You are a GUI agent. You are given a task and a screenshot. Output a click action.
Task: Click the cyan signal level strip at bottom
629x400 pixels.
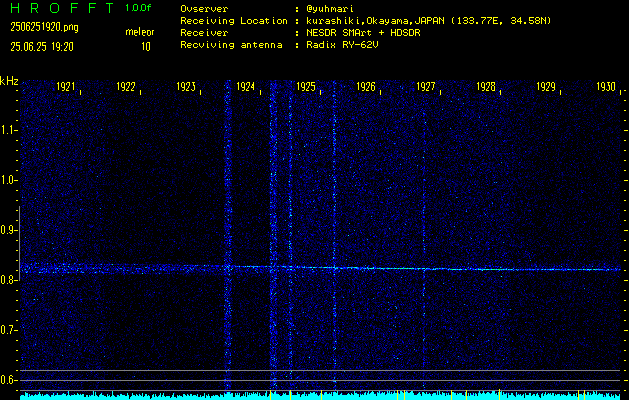320,396
